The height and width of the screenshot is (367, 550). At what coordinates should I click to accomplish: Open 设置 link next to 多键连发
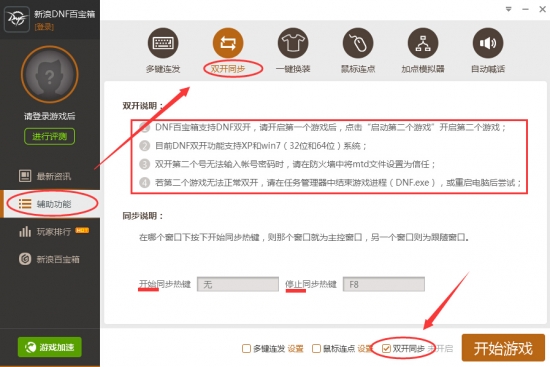(x=295, y=348)
